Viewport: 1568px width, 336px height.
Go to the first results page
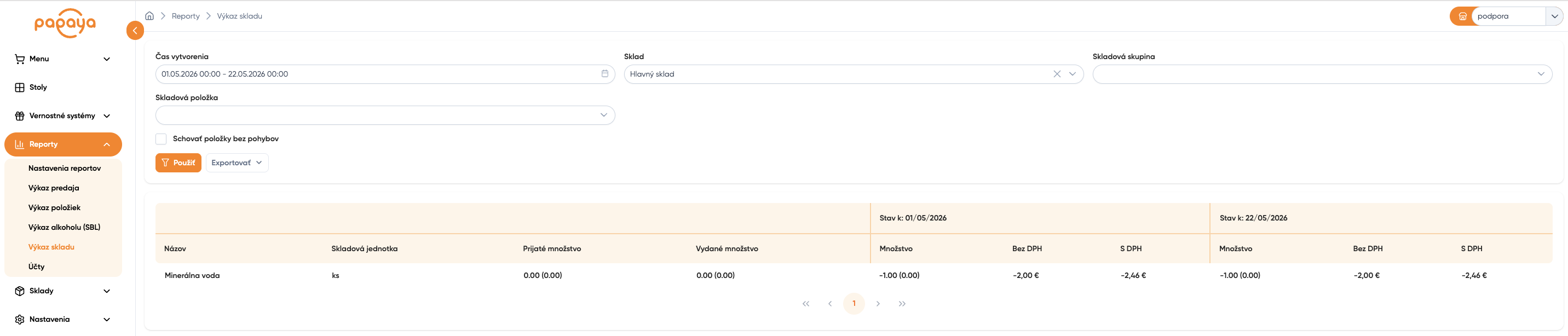pyautogui.click(x=805, y=304)
